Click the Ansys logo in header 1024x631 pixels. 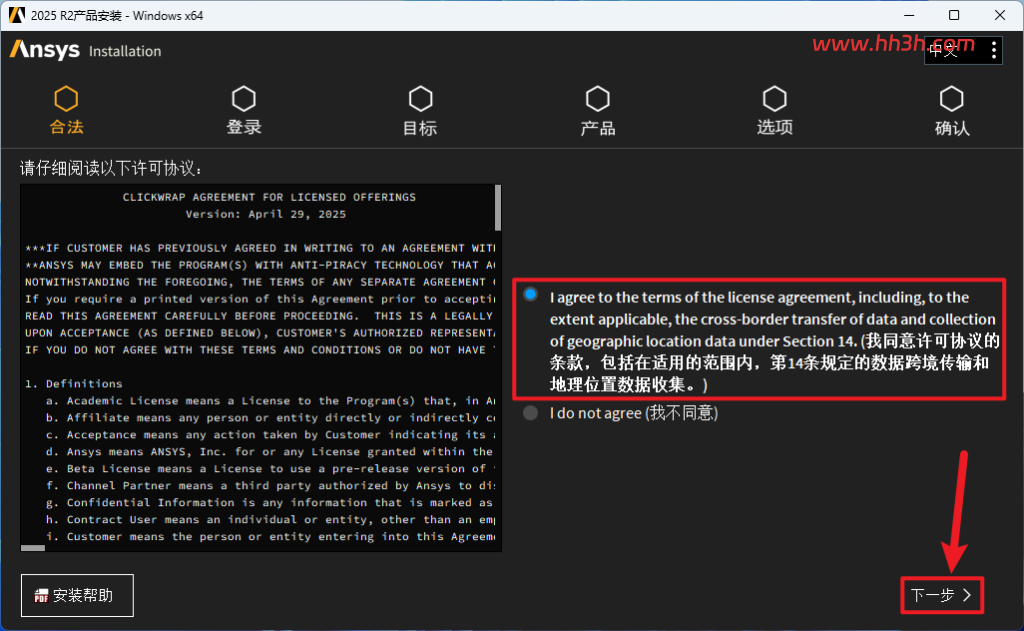coord(44,50)
